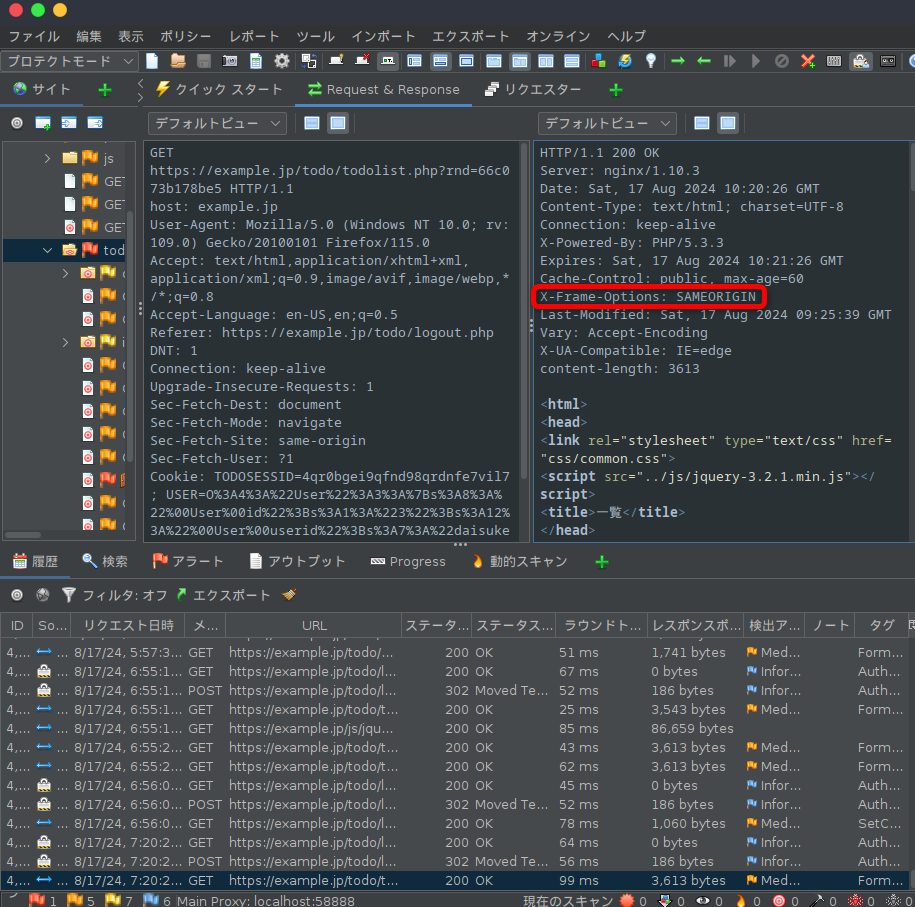The image size is (915, 907).
Task: Click the filter funnel icon in History
Action: point(68,595)
